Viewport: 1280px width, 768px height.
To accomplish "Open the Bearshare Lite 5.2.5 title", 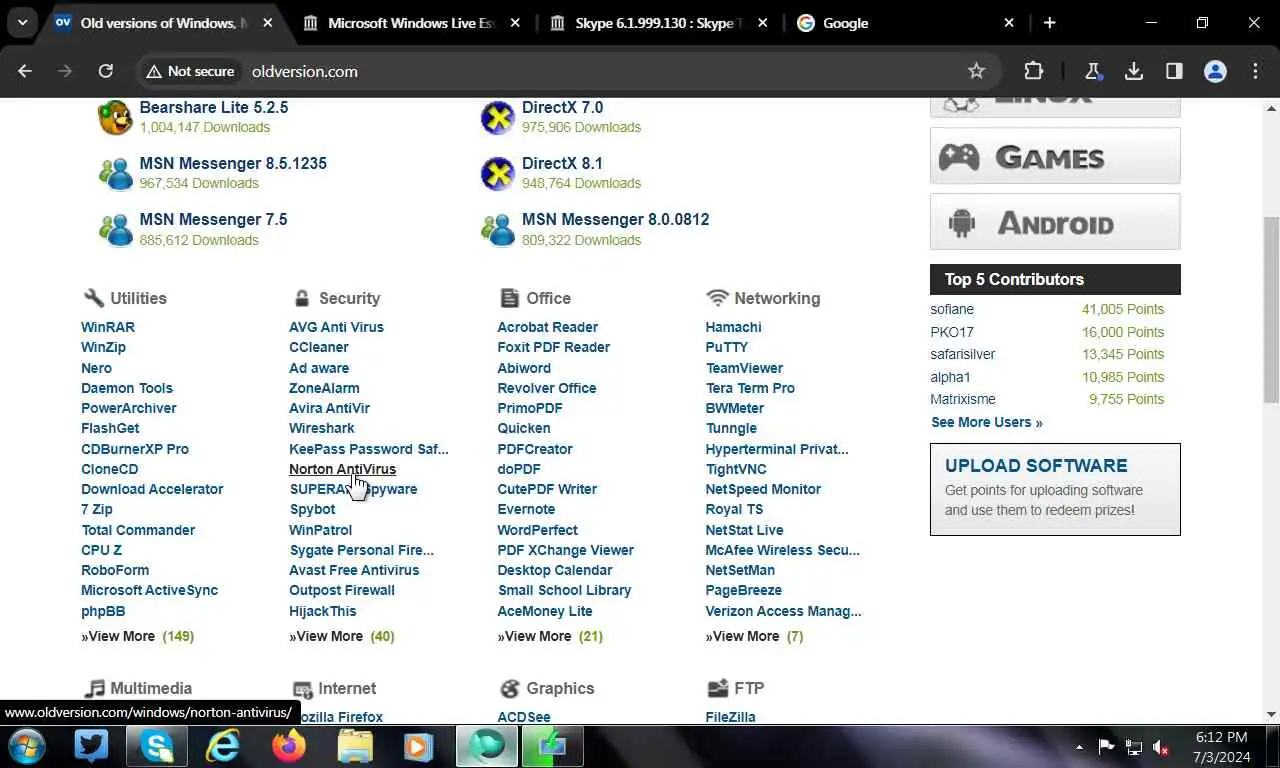I will pyautogui.click(x=214, y=107).
